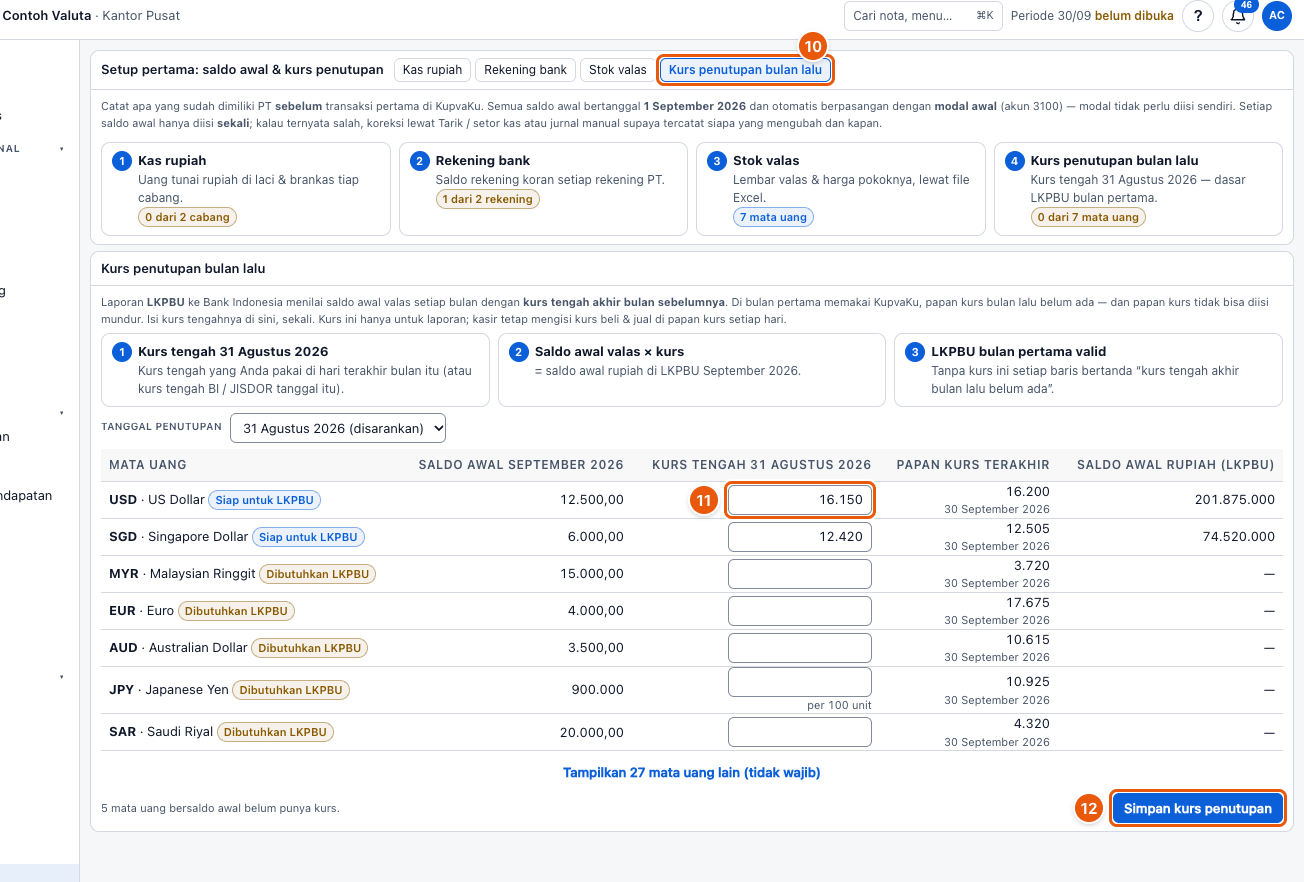Select the 'Kurs penutupan bulan lalu' tab

tap(745, 70)
